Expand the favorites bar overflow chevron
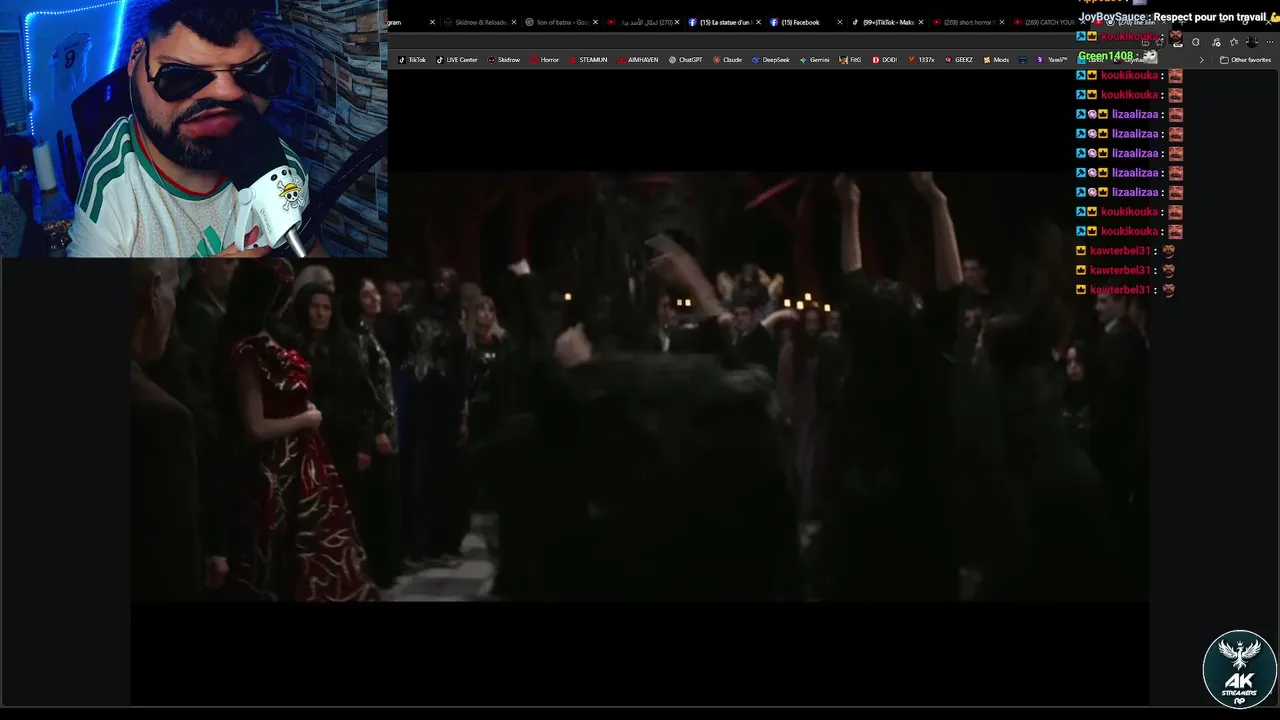The image size is (1280, 720). (1202, 60)
